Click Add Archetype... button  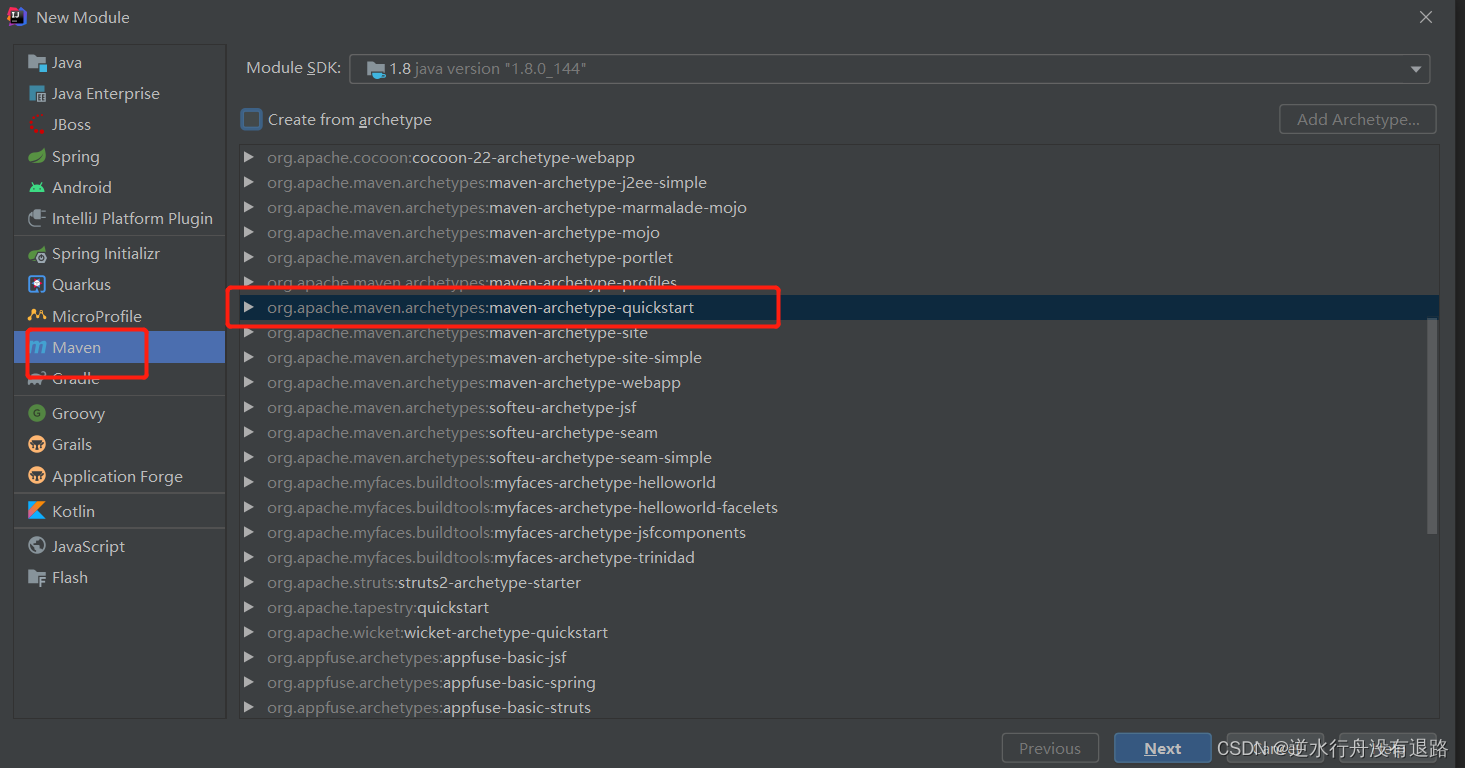(x=1358, y=119)
